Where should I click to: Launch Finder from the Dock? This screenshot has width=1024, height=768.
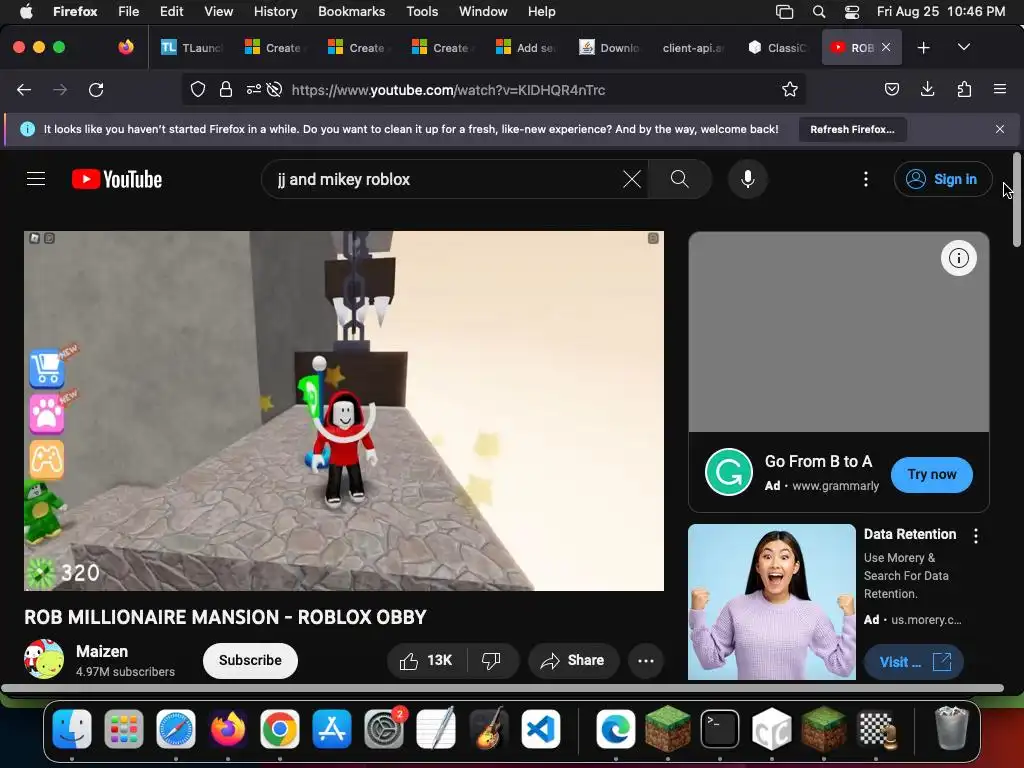click(x=72, y=729)
